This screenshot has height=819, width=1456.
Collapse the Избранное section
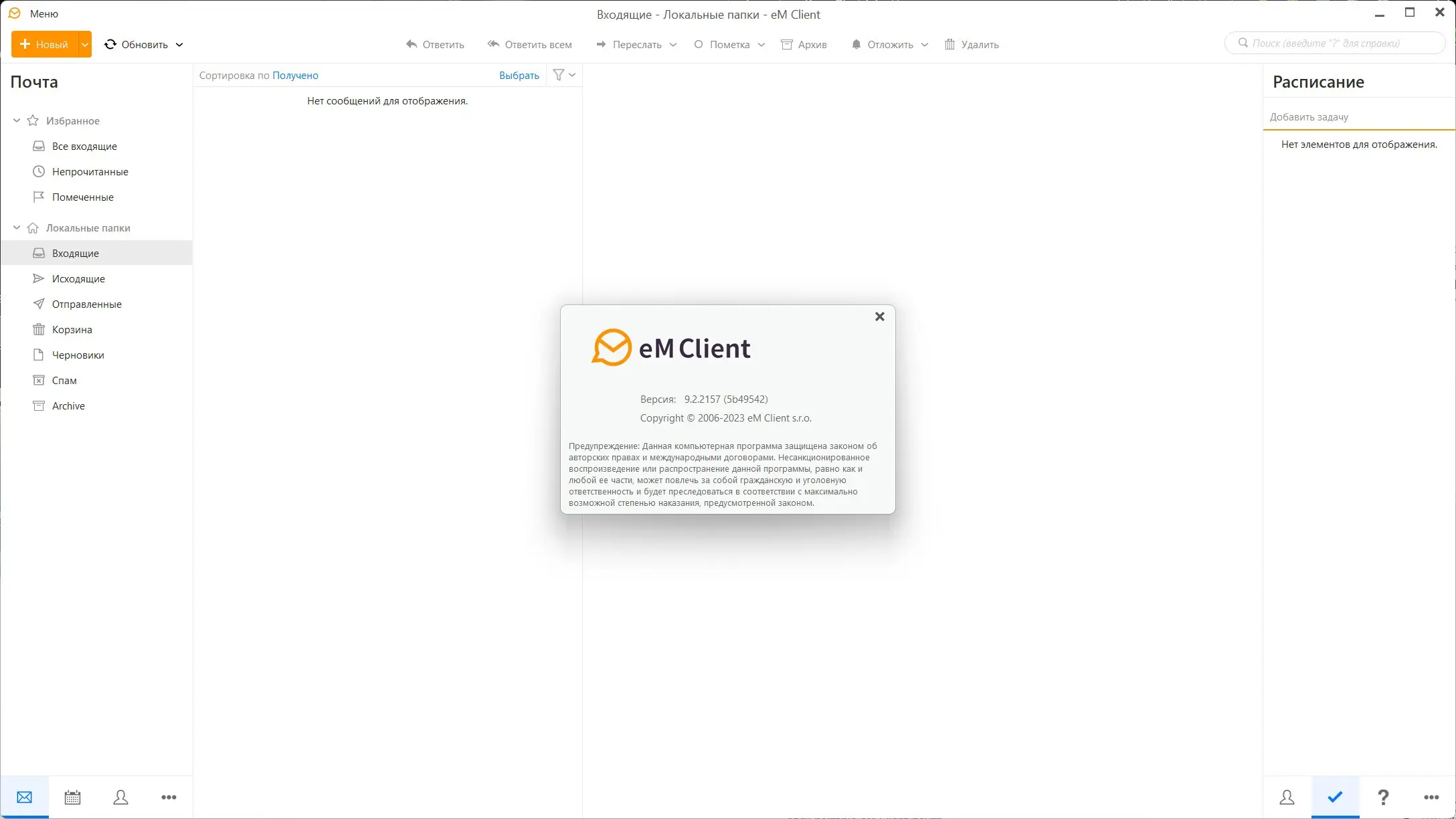(16, 120)
